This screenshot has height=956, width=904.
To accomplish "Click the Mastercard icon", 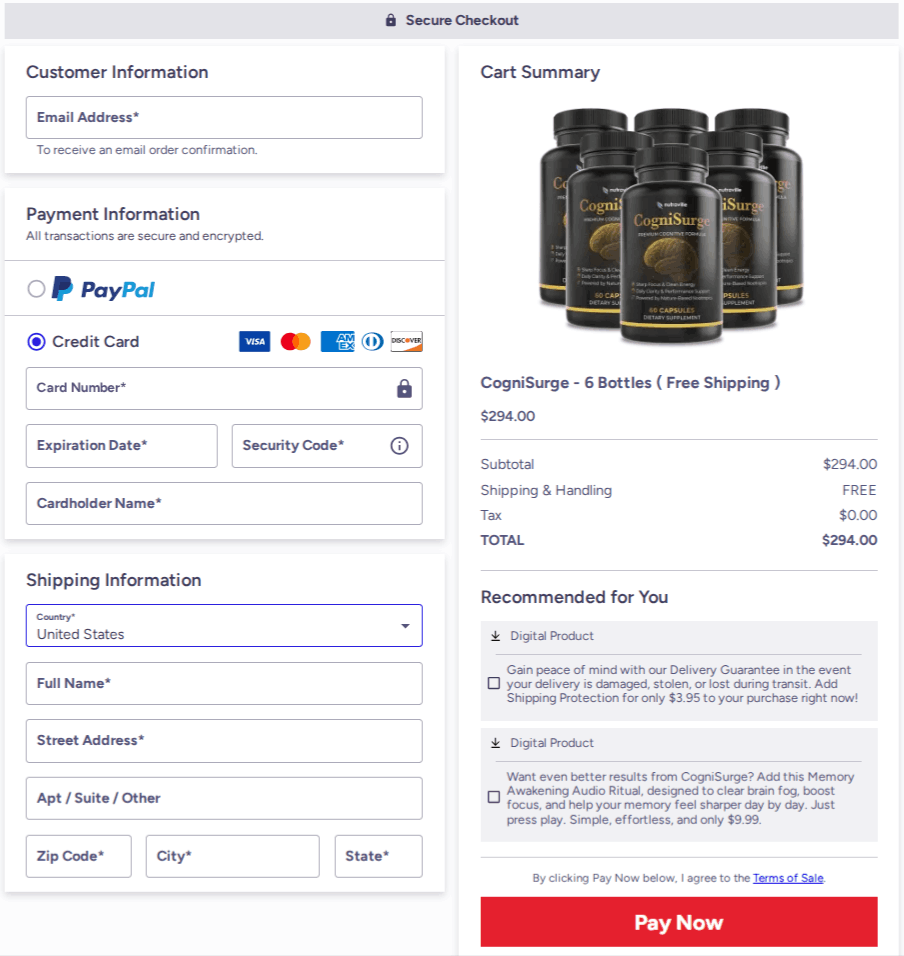I will [x=294, y=341].
